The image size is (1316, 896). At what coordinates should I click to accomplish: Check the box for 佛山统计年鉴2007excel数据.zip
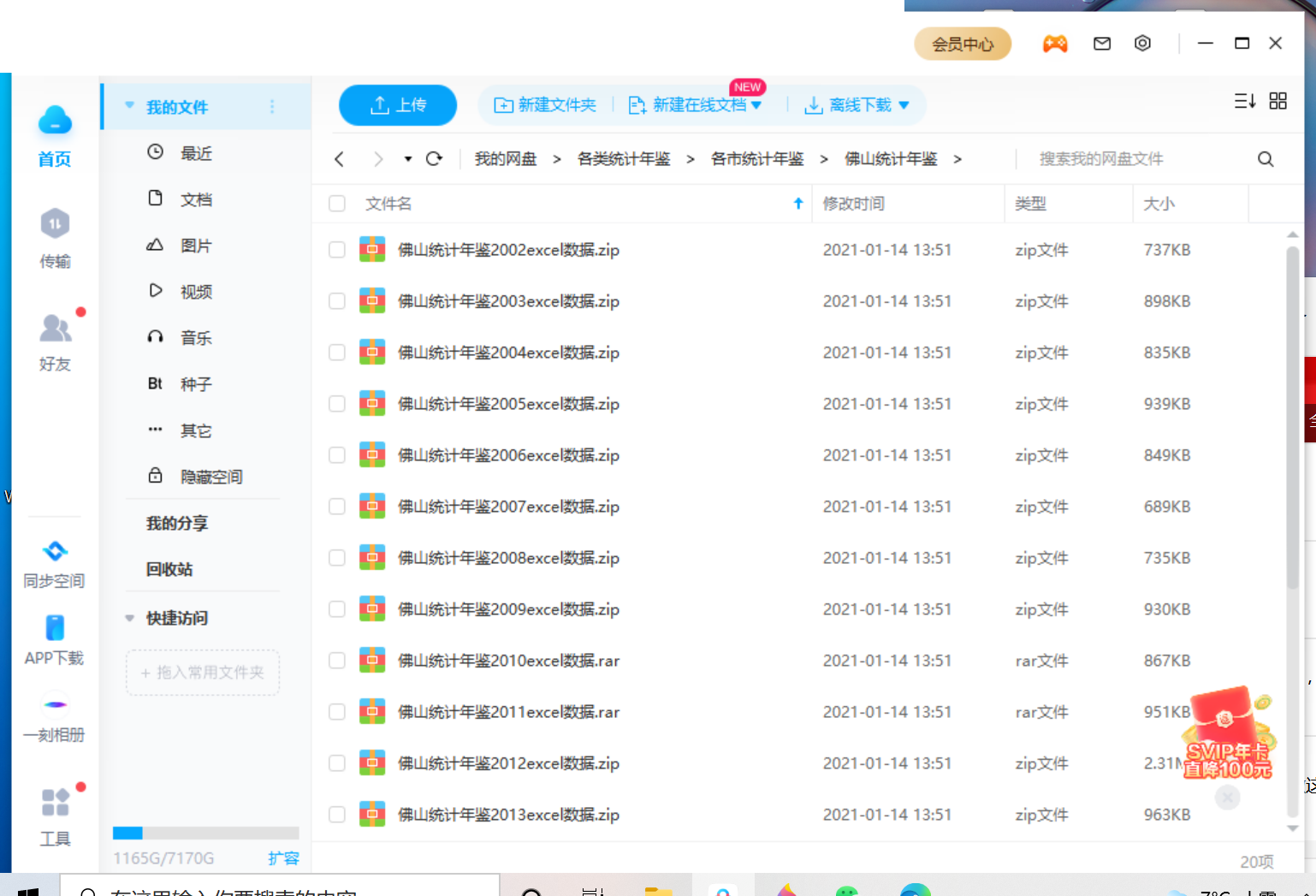pyautogui.click(x=337, y=507)
